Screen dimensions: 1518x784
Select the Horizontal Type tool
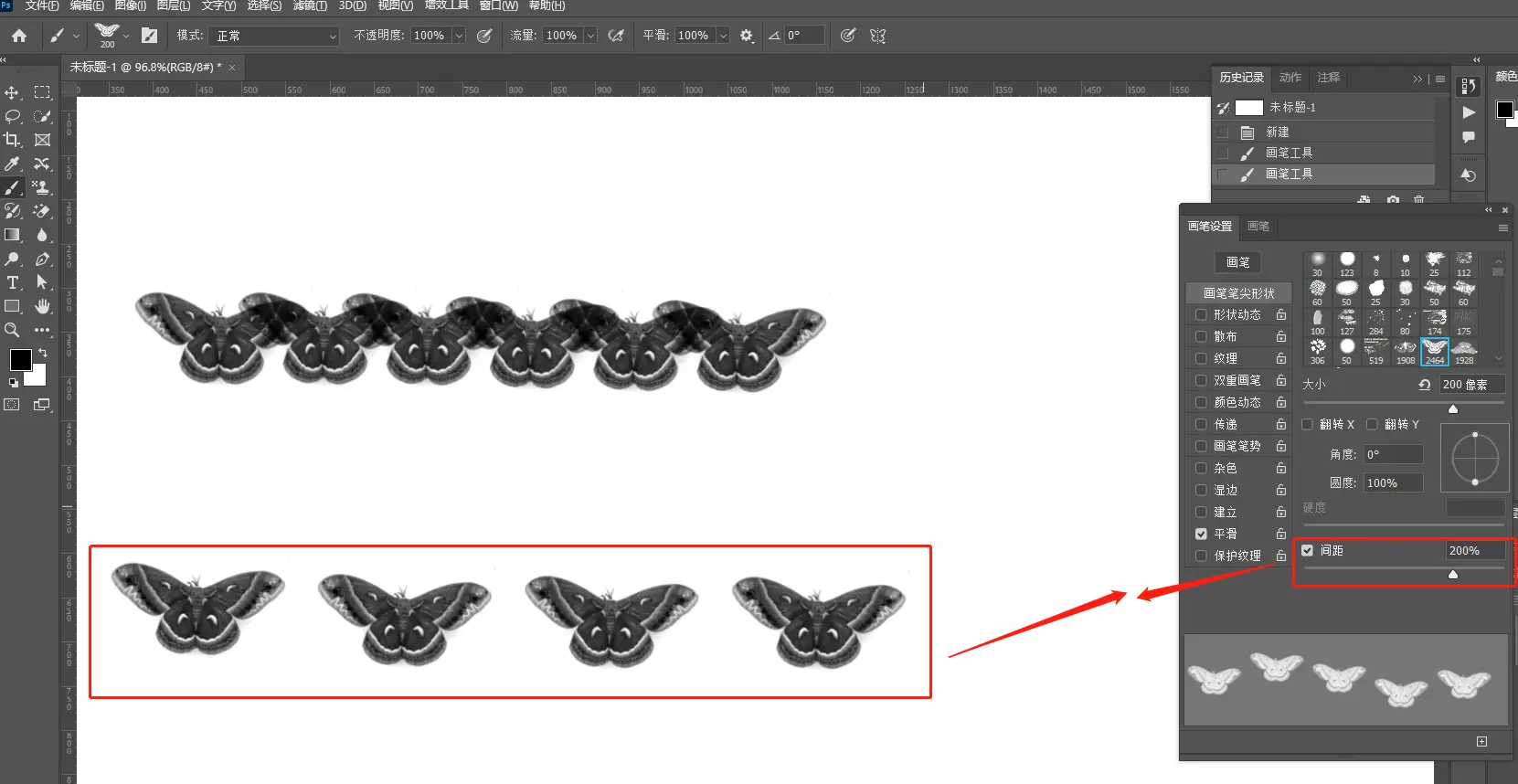click(x=12, y=282)
